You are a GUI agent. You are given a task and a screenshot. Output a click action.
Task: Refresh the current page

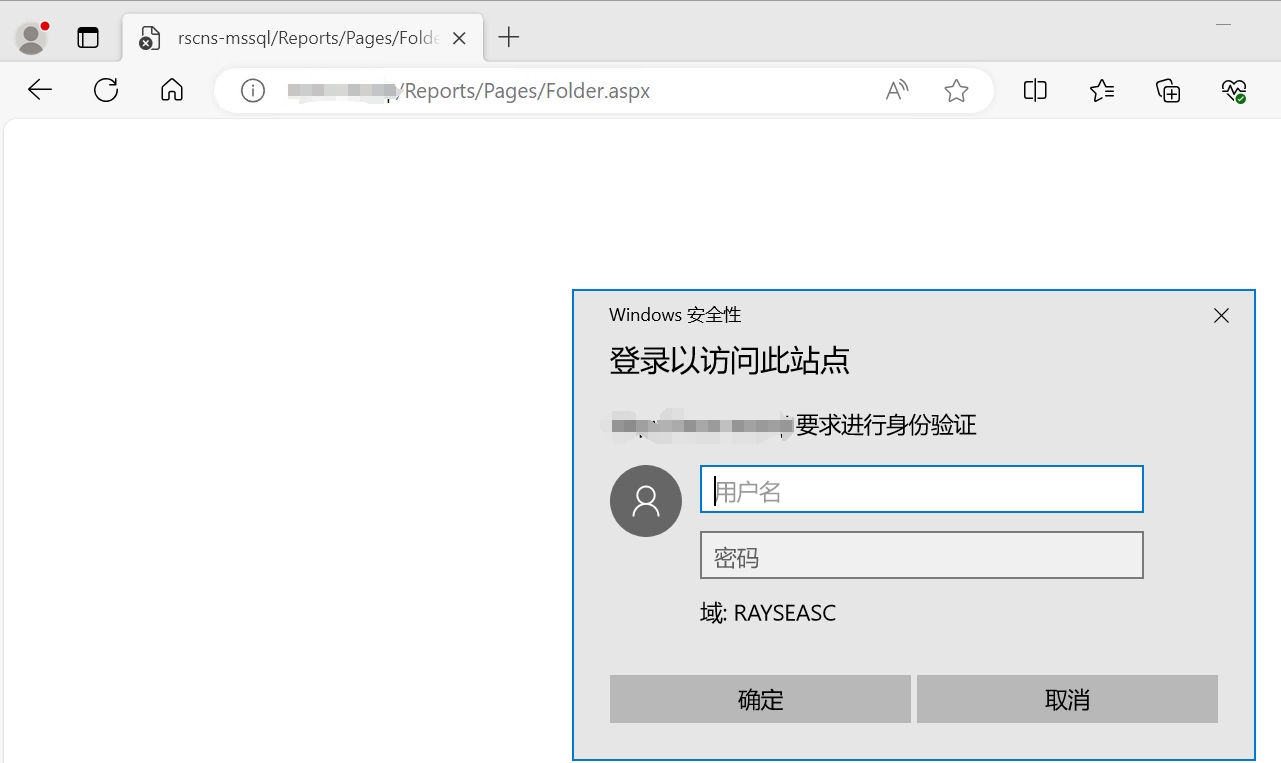pos(105,90)
